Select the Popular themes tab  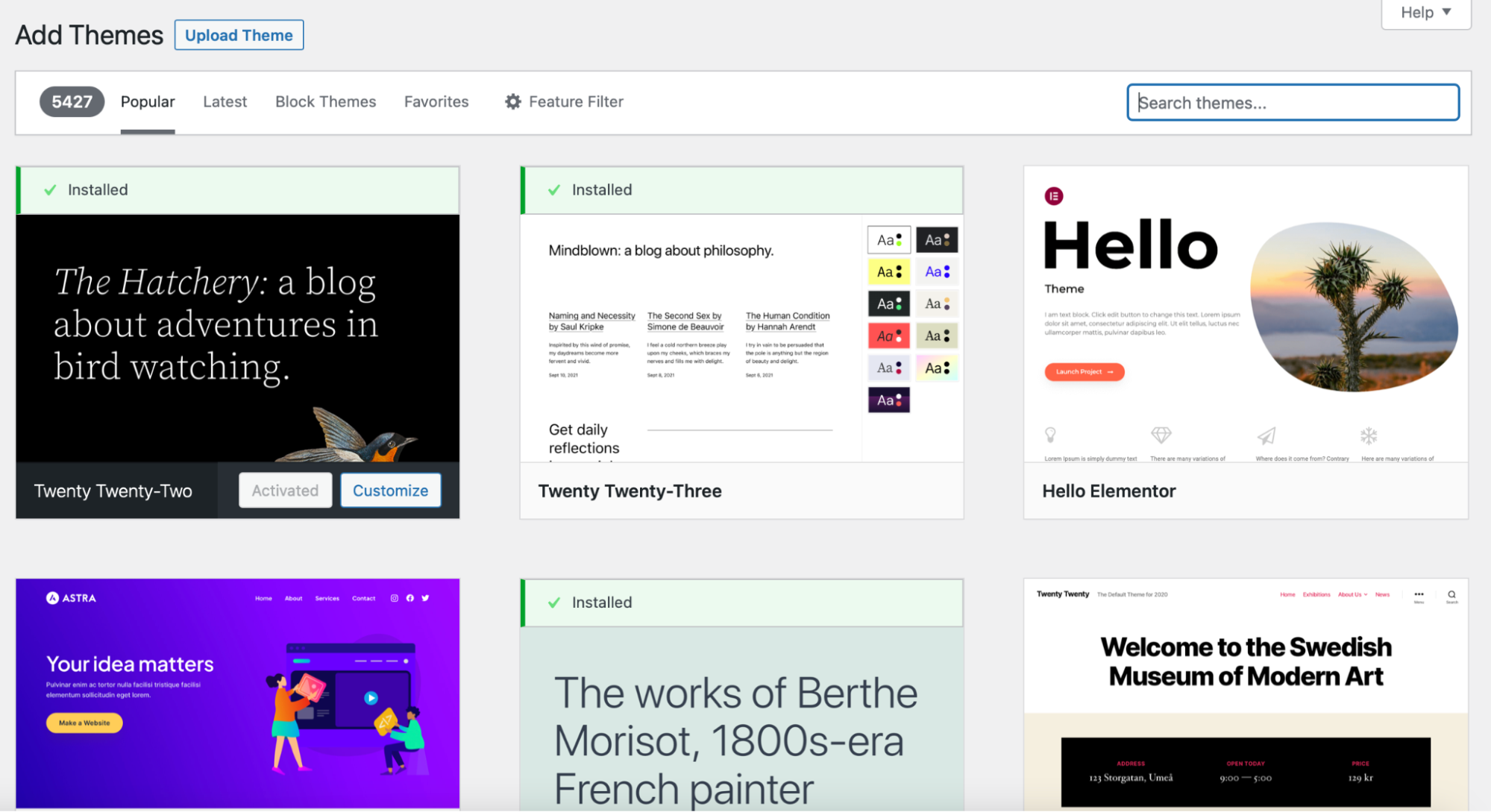tap(147, 101)
